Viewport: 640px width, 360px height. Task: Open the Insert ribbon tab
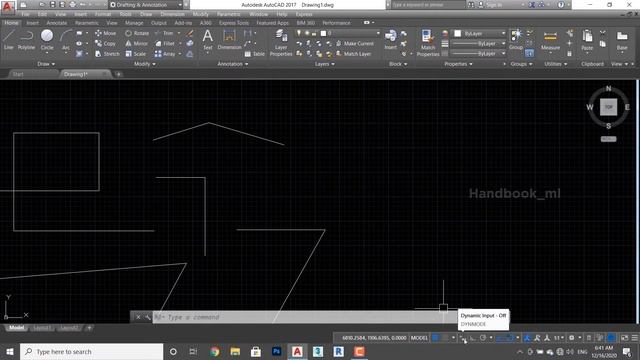tap(32, 23)
